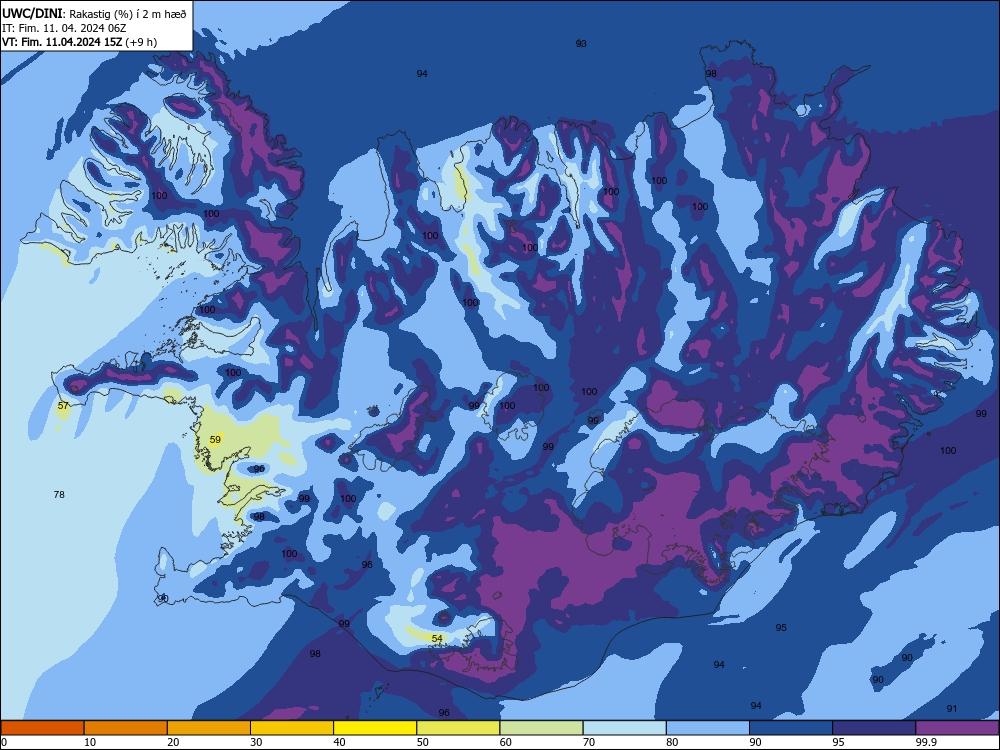The width and height of the screenshot is (1000, 750).
Task: Click the dark blue 90–95 legend swatch
Action: coord(791,728)
